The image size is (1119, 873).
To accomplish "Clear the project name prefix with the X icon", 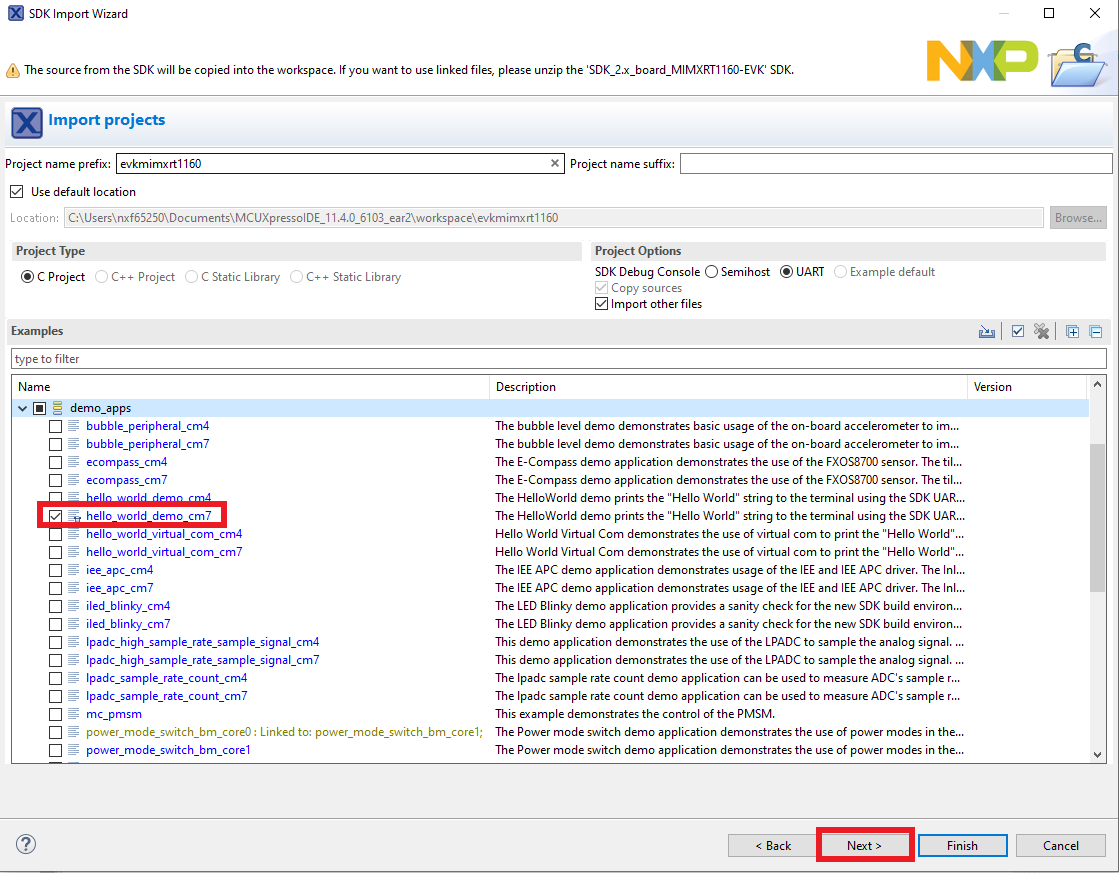I will click(x=555, y=164).
